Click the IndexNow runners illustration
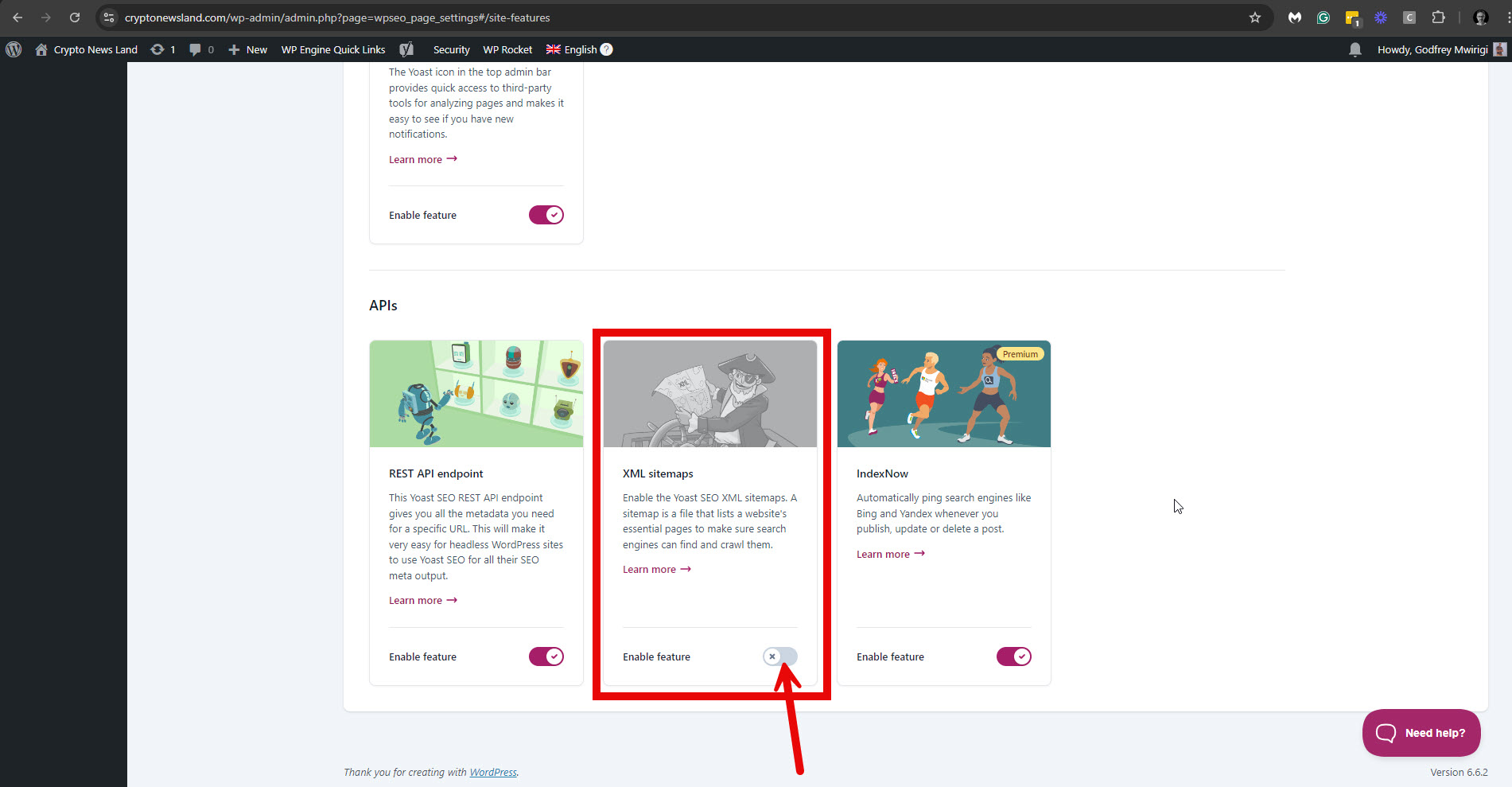This screenshot has width=1512, height=787. (944, 394)
